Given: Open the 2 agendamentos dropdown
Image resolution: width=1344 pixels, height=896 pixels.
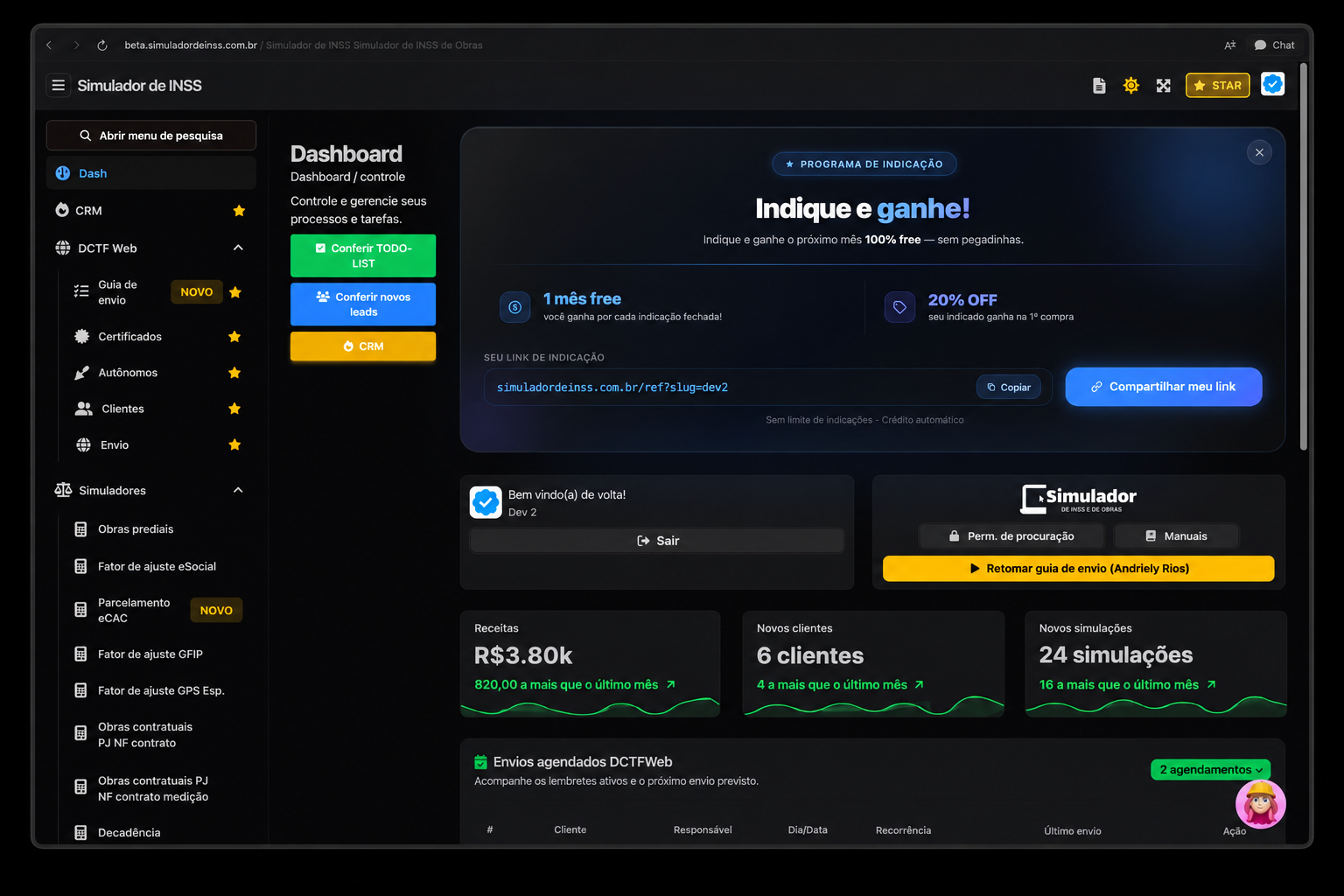Looking at the screenshot, I should coord(1210,770).
